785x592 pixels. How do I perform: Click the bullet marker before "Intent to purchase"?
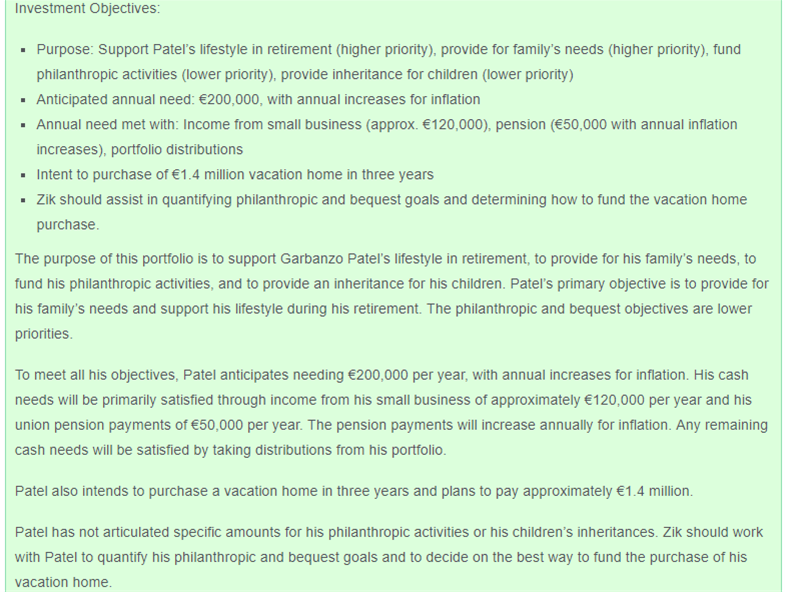[22, 176]
